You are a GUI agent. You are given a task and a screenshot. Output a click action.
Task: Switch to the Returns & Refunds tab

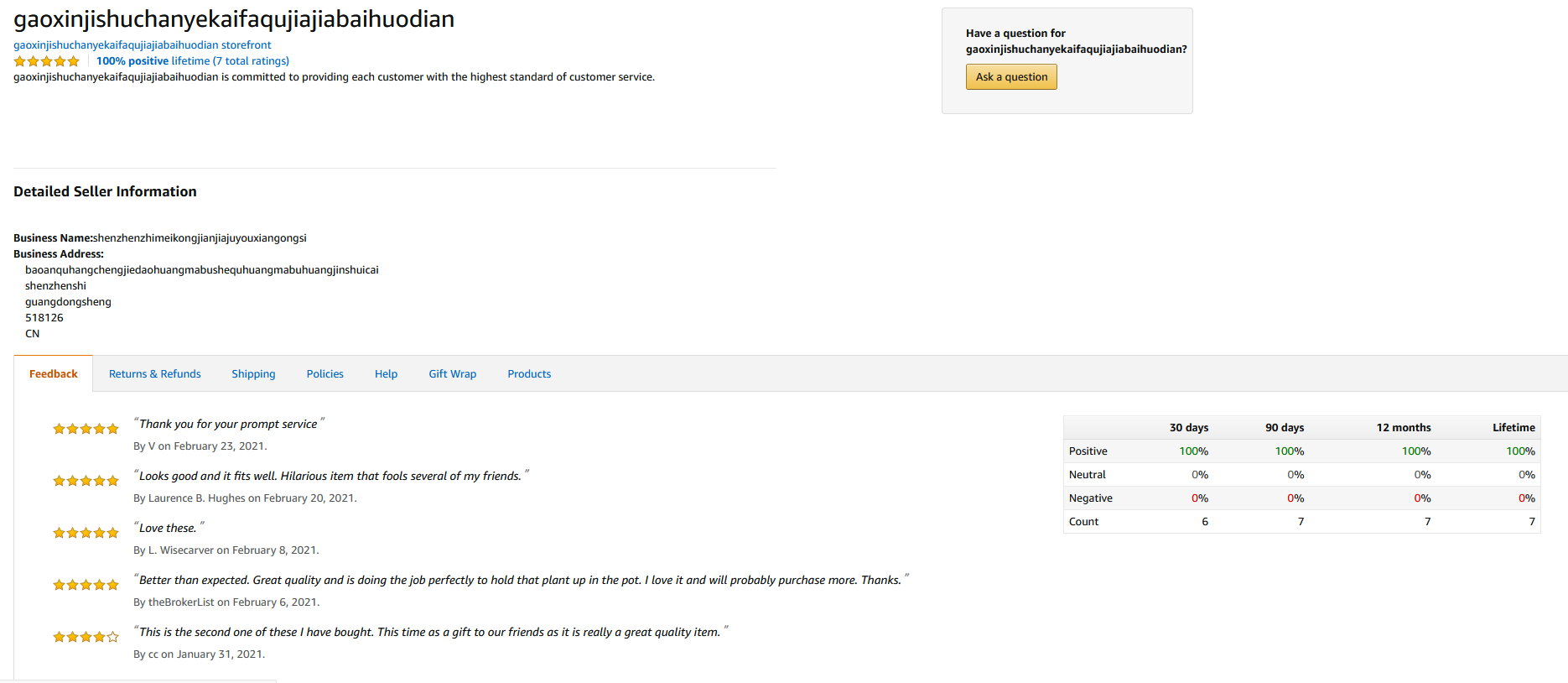pyautogui.click(x=155, y=374)
